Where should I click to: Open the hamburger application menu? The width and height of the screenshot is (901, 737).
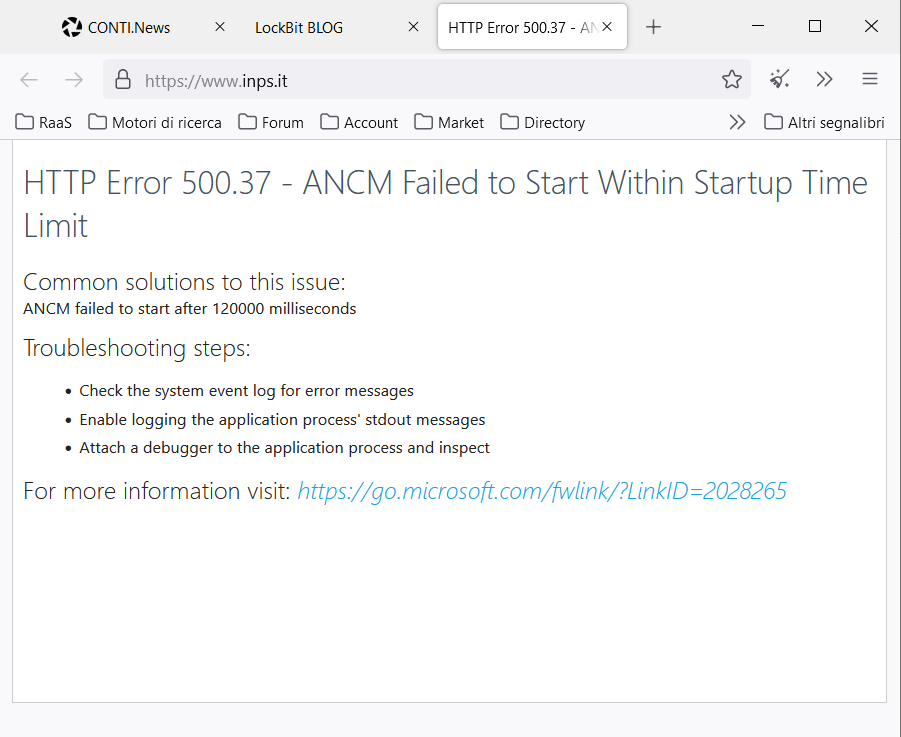pos(870,80)
